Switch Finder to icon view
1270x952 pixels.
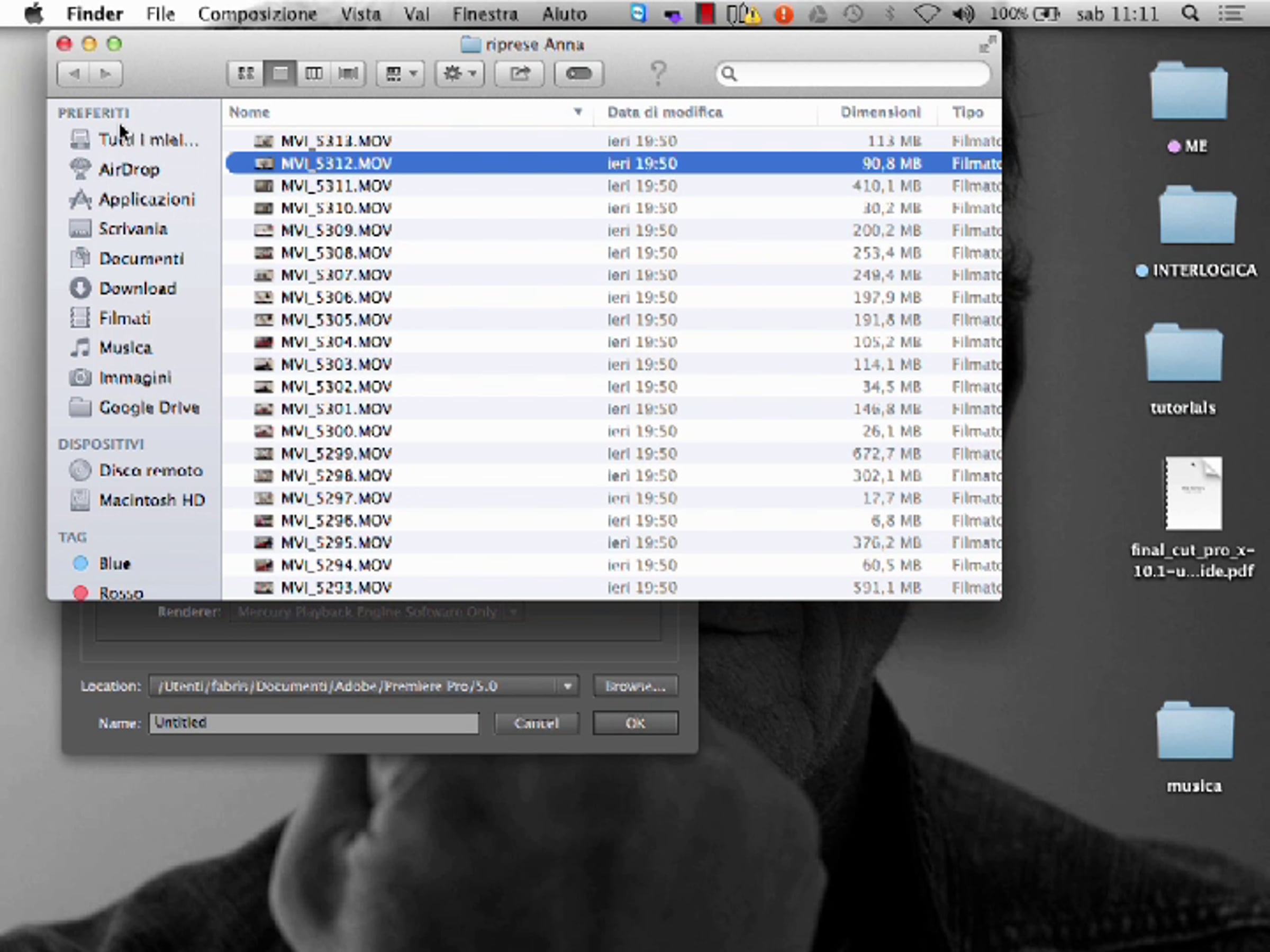(246, 74)
